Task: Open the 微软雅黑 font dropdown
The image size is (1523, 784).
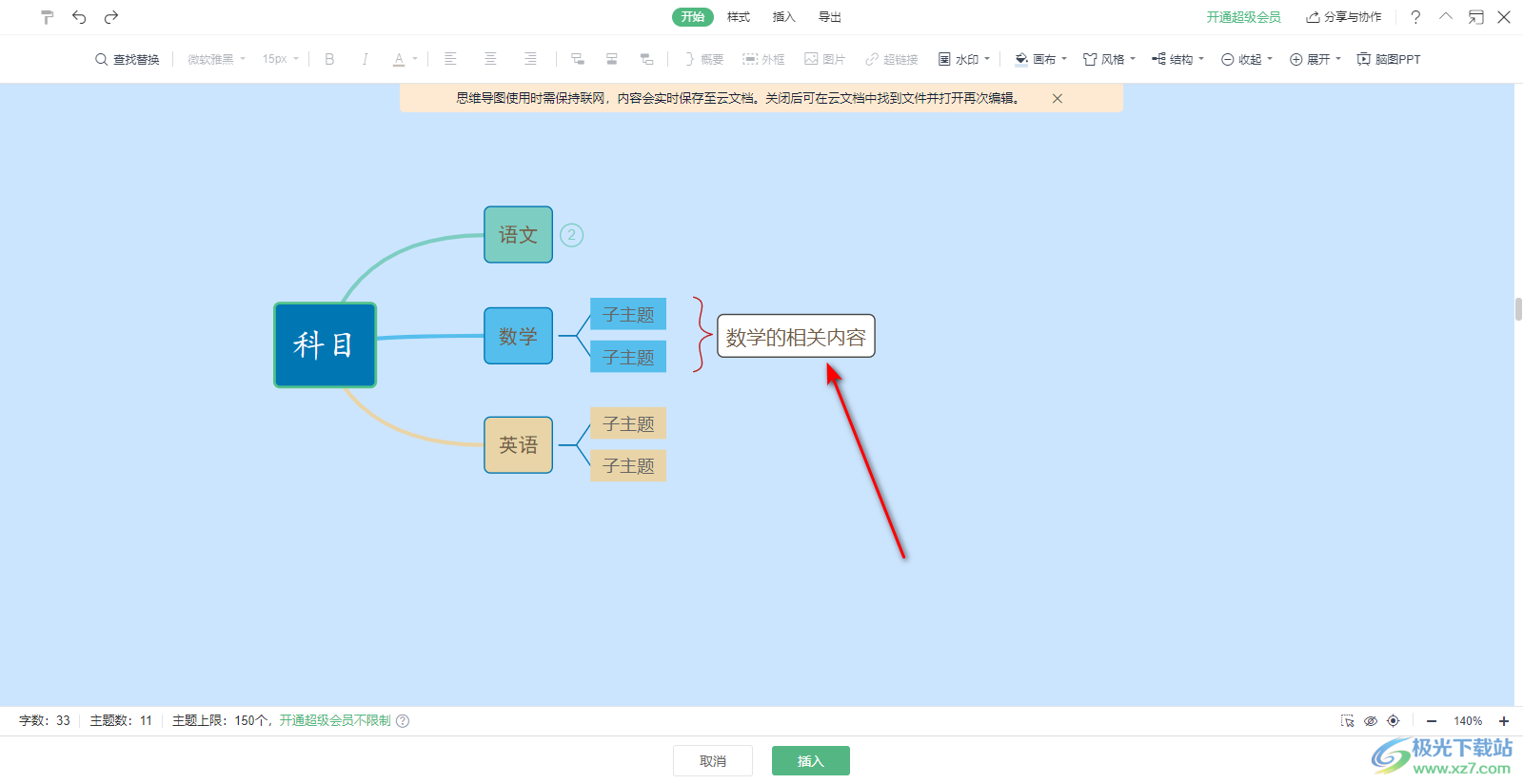Action: coord(216,59)
